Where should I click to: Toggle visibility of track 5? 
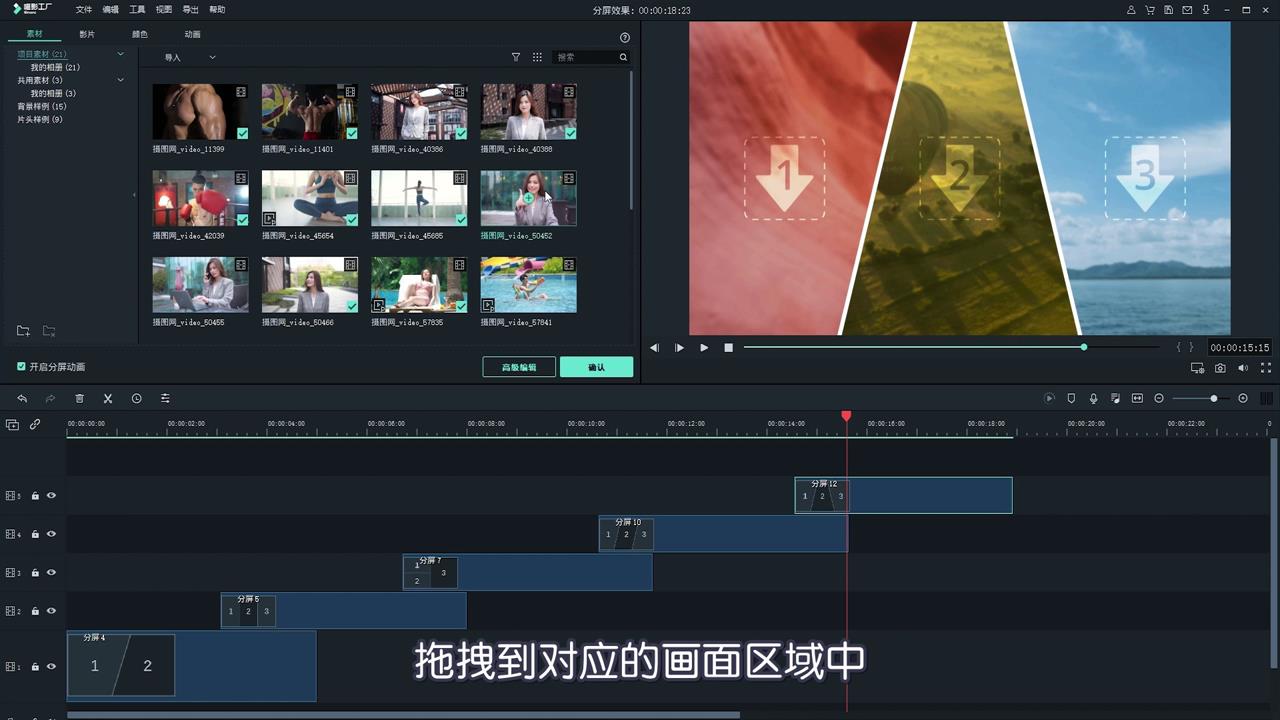coord(51,495)
